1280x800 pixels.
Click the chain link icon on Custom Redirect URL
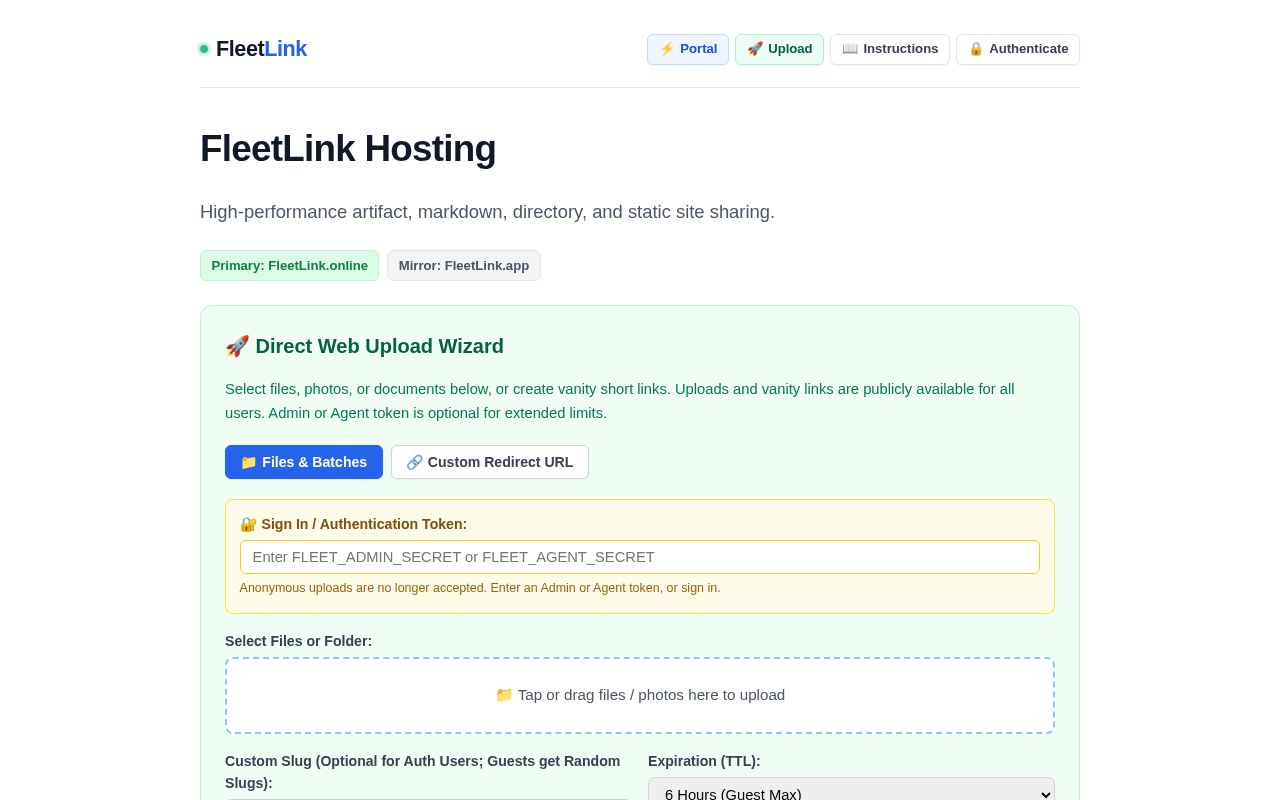pyautogui.click(x=415, y=462)
